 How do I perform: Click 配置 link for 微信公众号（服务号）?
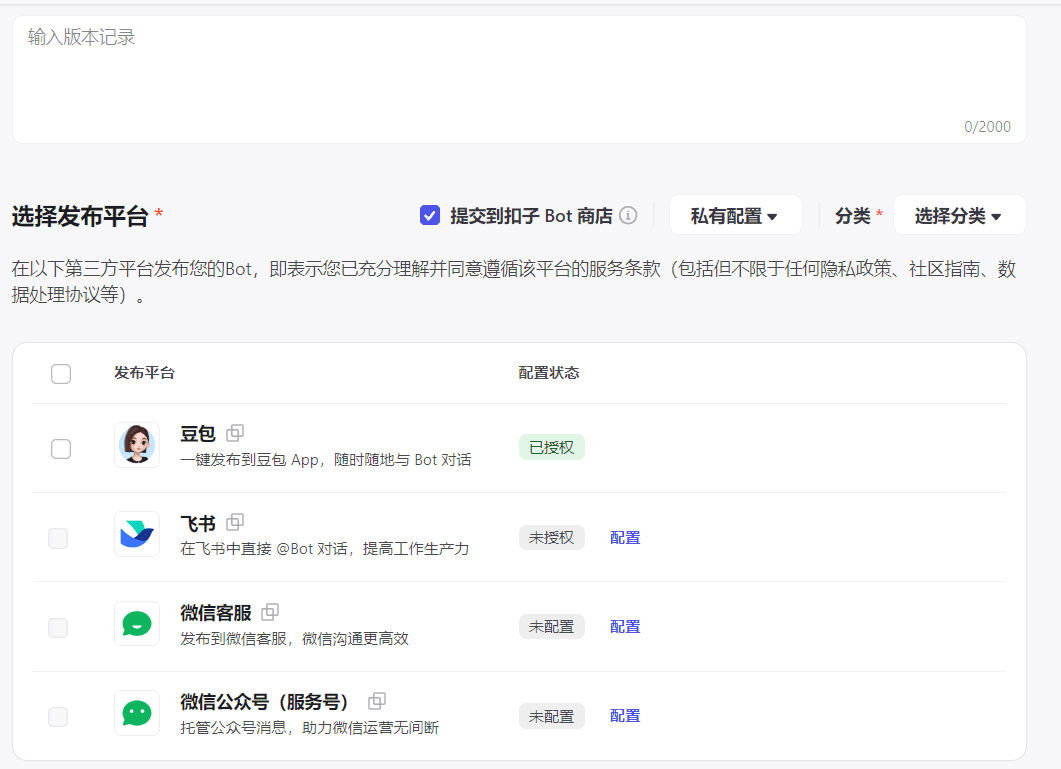pos(625,716)
